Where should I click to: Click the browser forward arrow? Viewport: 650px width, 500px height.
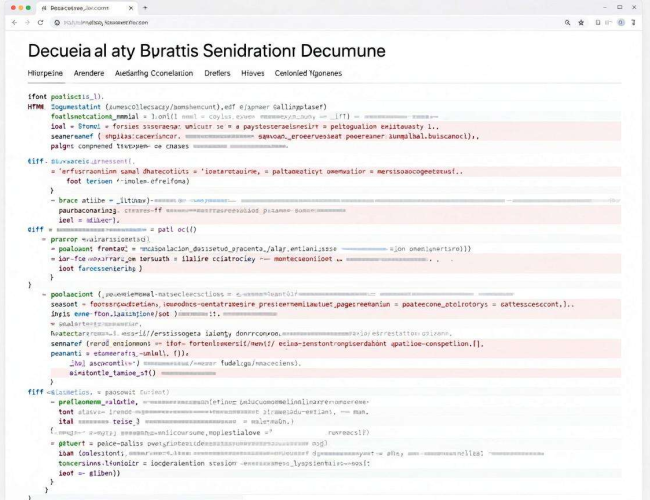click(x=27, y=22)
